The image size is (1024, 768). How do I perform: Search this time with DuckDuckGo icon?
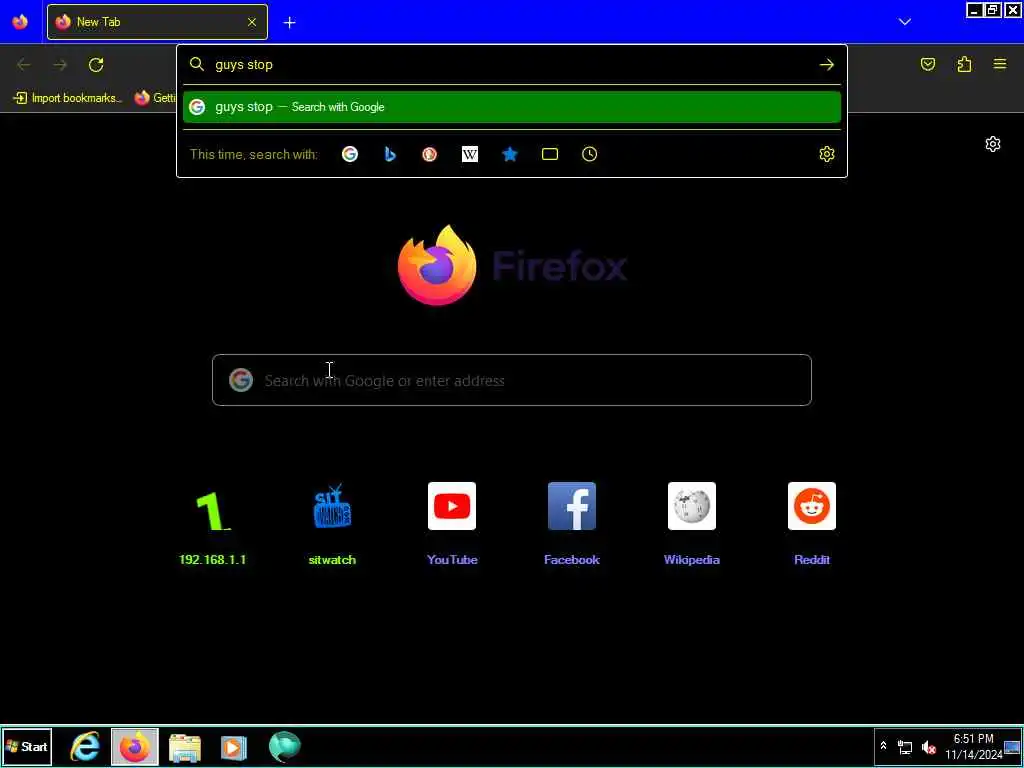pos(429,154)
